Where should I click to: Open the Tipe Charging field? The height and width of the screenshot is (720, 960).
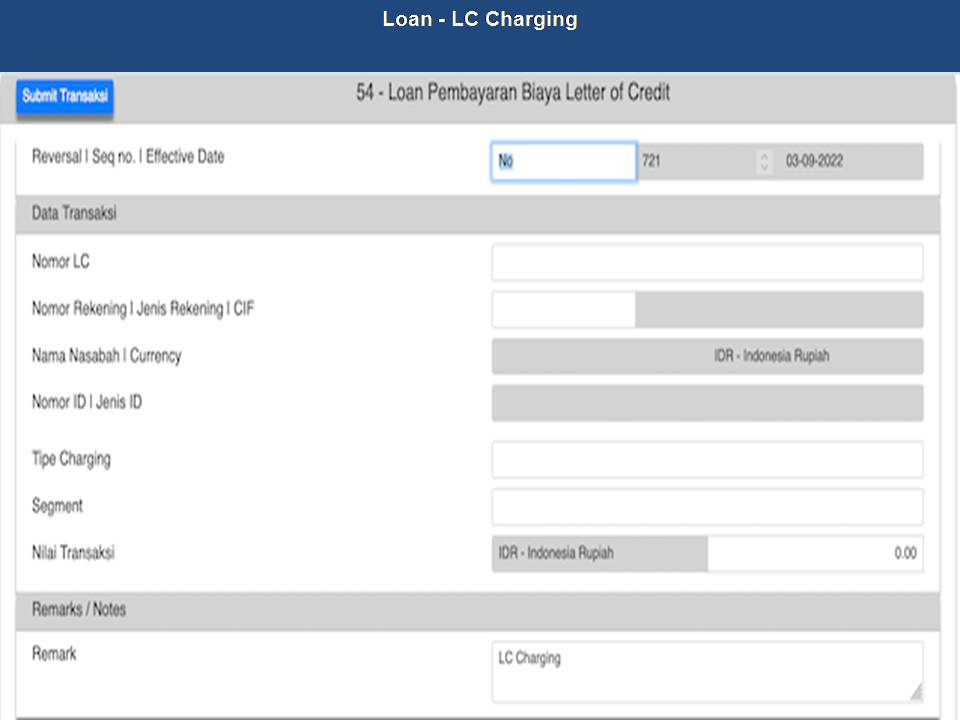tap(707, 460)
